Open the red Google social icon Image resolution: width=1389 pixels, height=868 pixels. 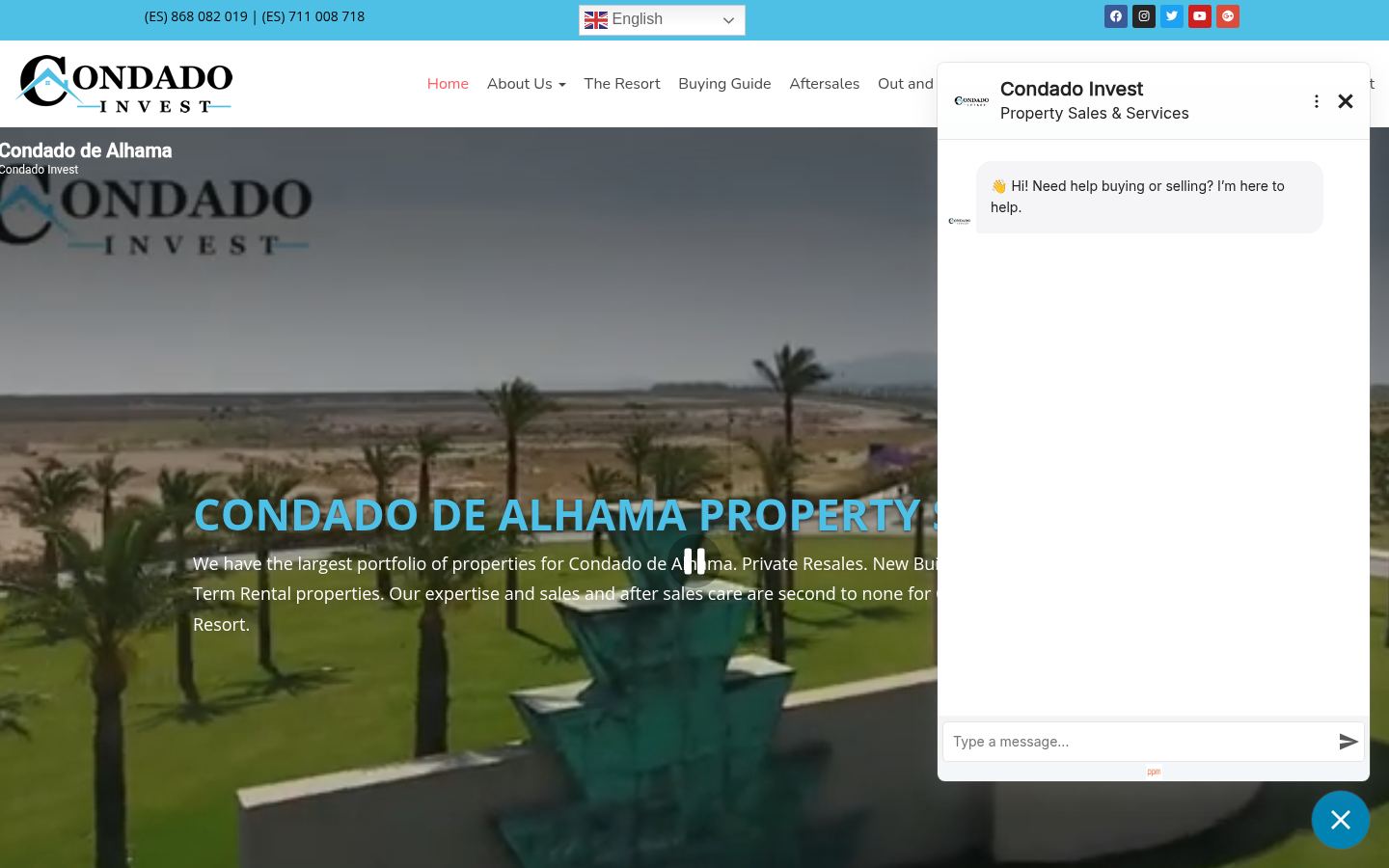(x=1228, y=16)
